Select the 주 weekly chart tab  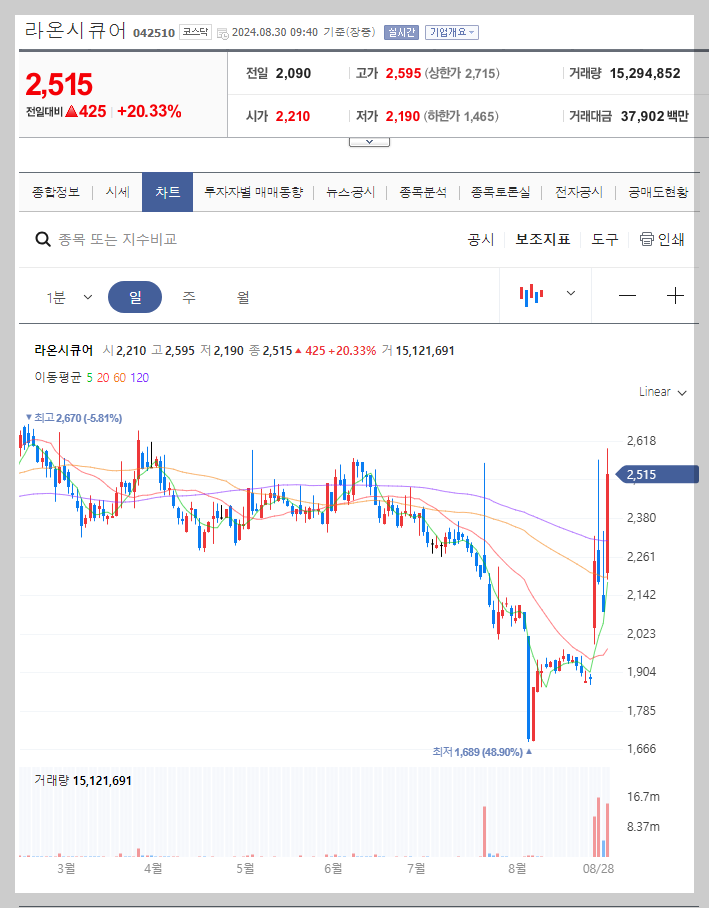[x=190, y=295]
